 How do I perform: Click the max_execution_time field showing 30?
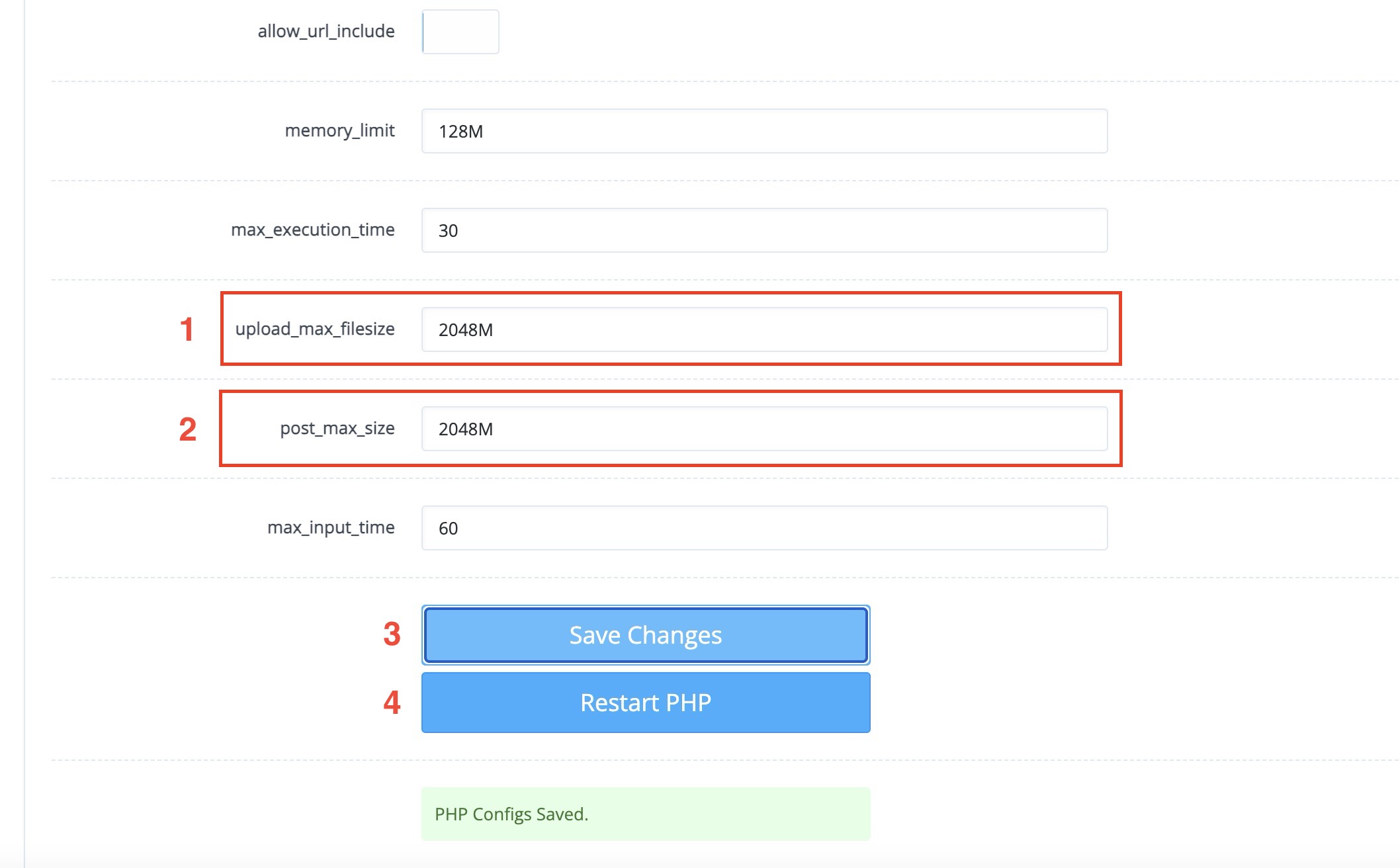pos(764,230)
